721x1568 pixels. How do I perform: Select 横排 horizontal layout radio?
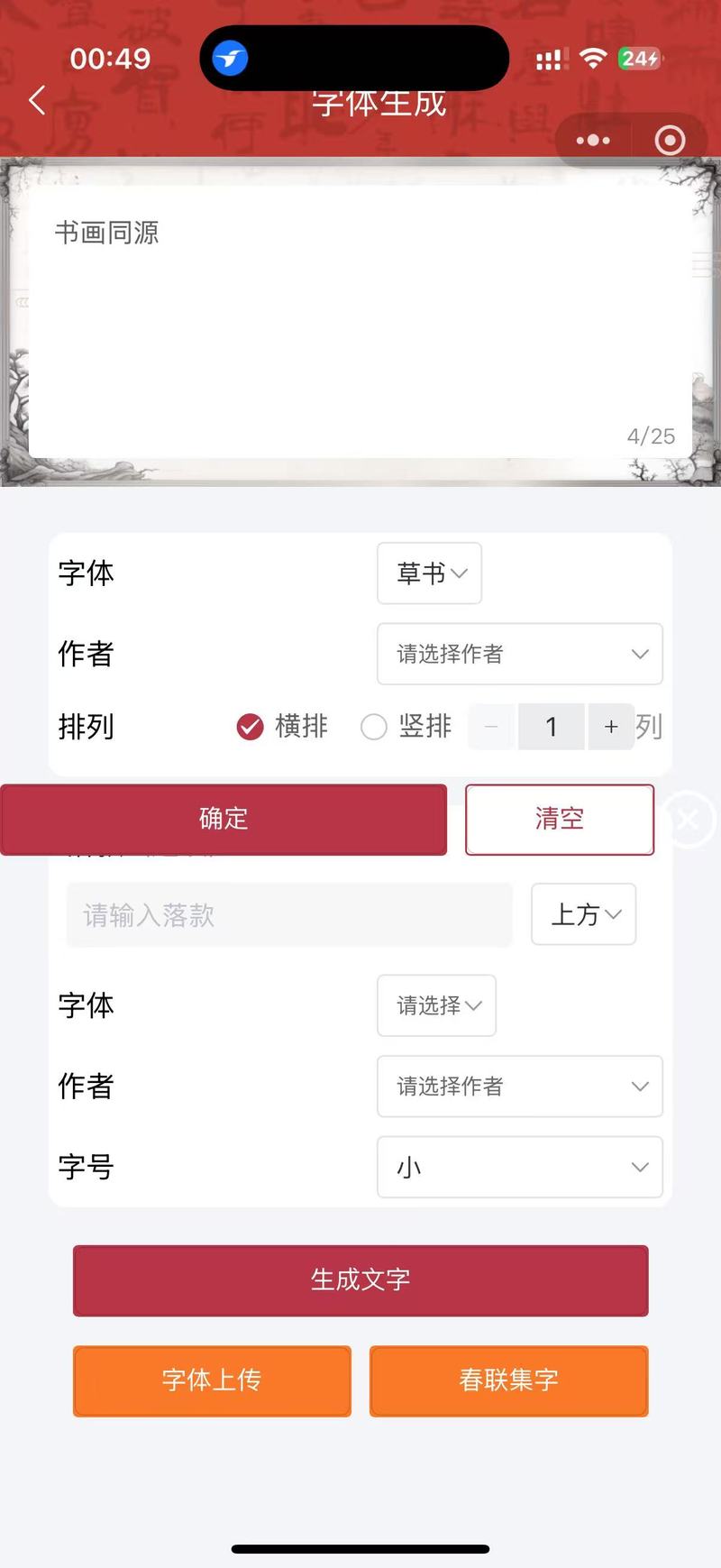(251, 727)
